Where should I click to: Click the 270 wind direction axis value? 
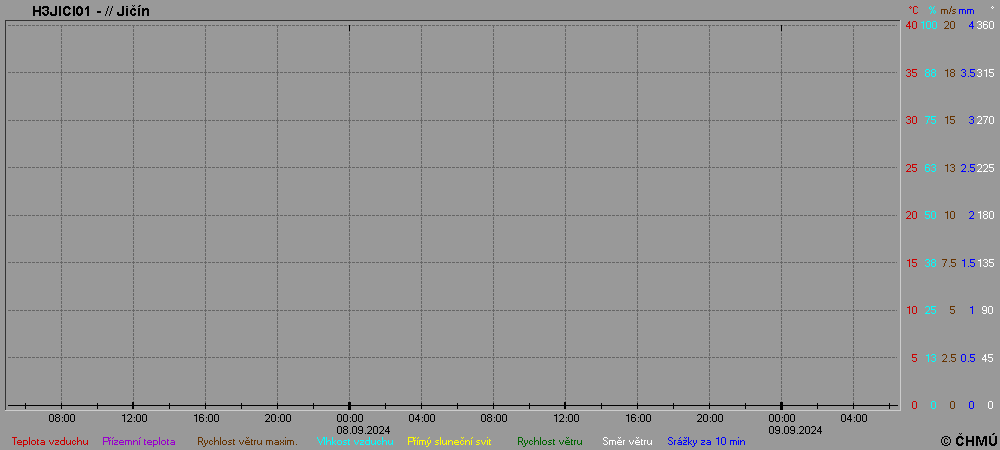click(985, 120)
